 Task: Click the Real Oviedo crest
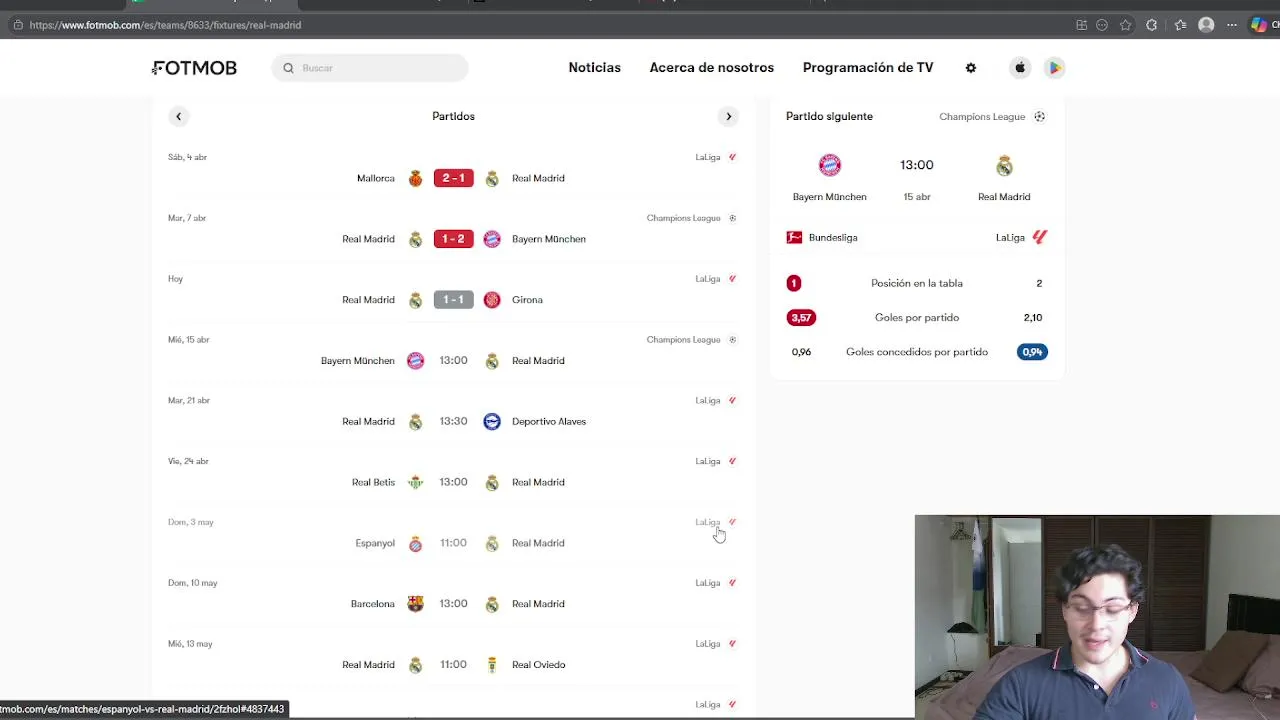[491, 665]
